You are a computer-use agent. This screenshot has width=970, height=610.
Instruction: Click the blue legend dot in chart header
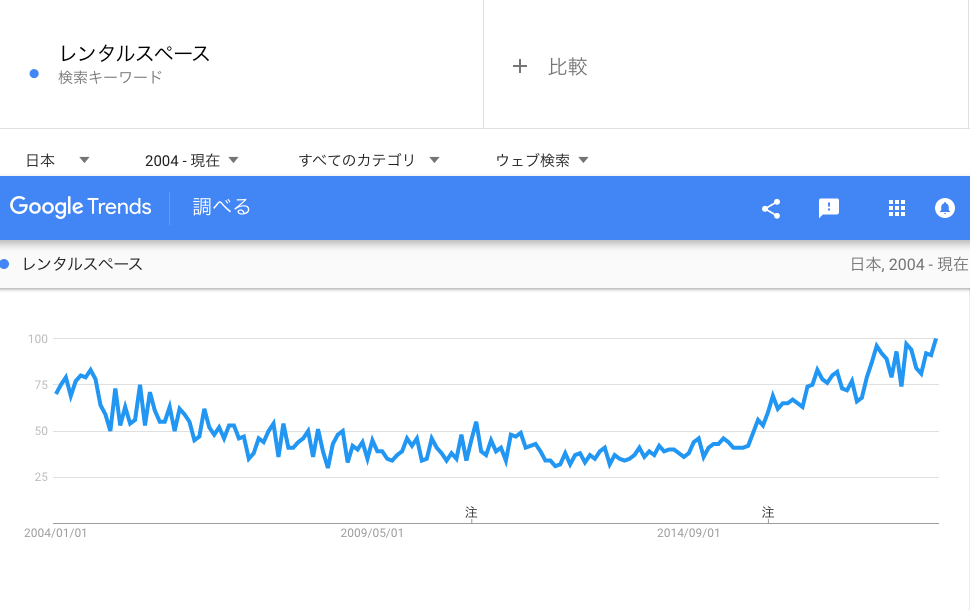(x=5, y=264)
